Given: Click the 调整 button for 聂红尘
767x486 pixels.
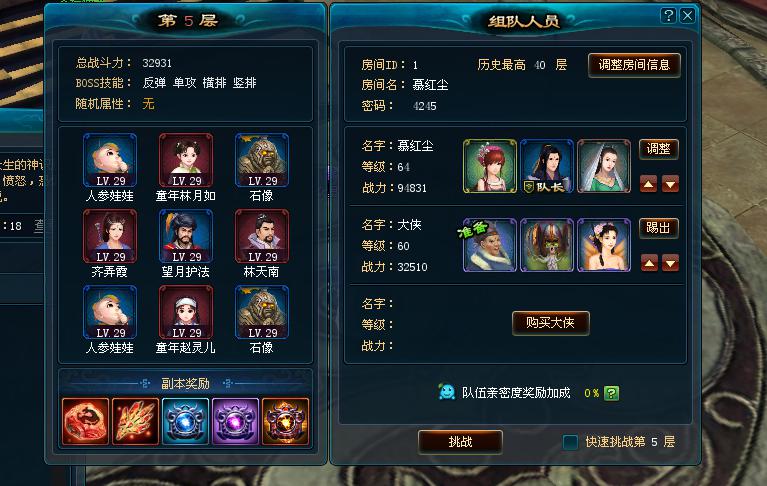Looking at the screenshot, I should coord(658,149).
